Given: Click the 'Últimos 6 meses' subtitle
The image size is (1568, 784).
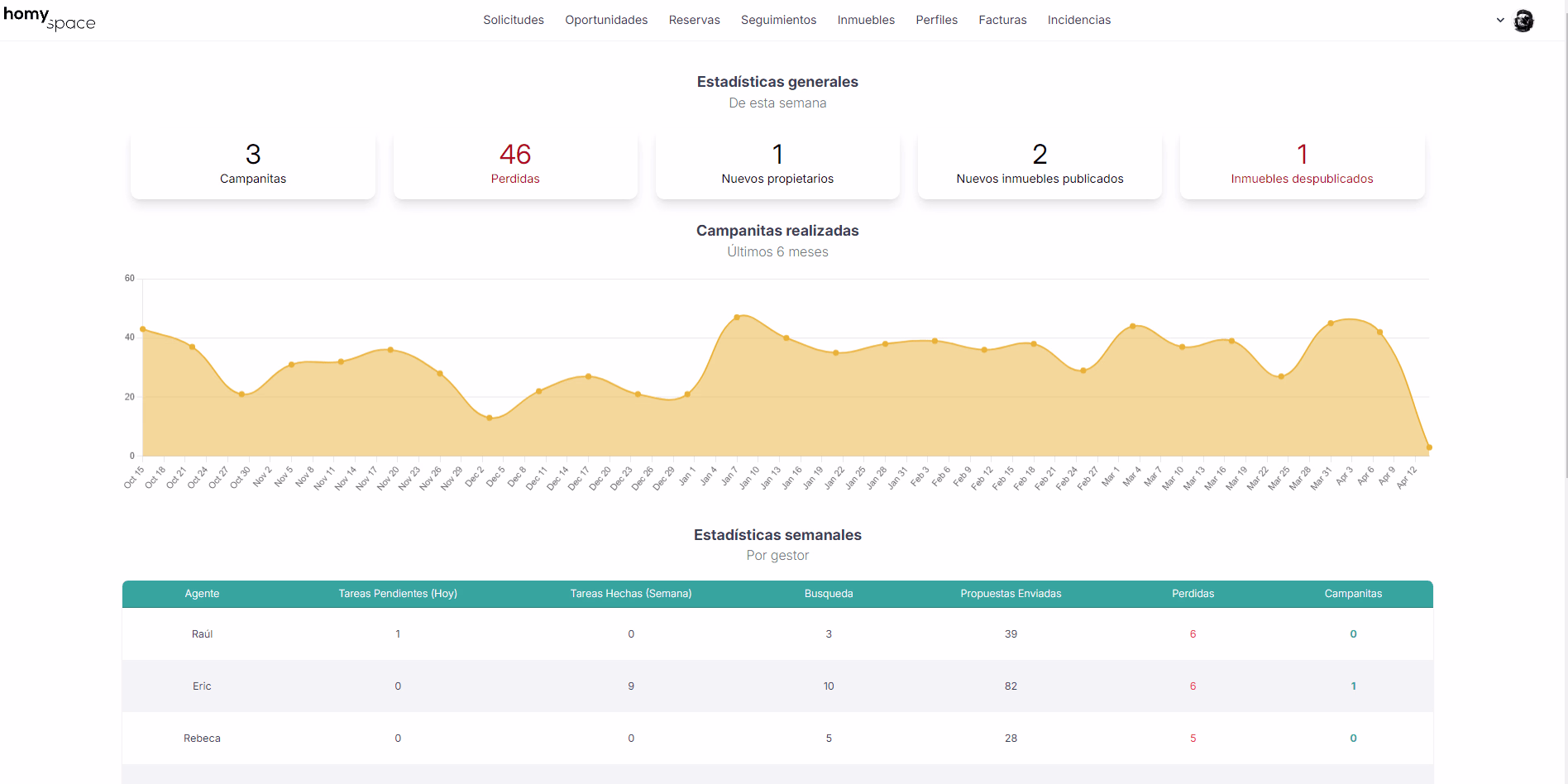Looking at the screenshot, I should (777, 252).
